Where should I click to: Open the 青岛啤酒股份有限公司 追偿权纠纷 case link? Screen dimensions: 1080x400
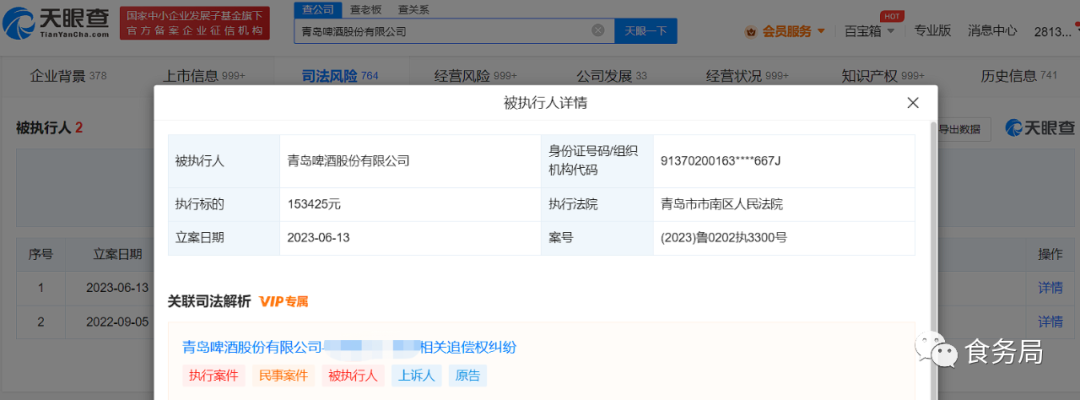tap(349, 347)
